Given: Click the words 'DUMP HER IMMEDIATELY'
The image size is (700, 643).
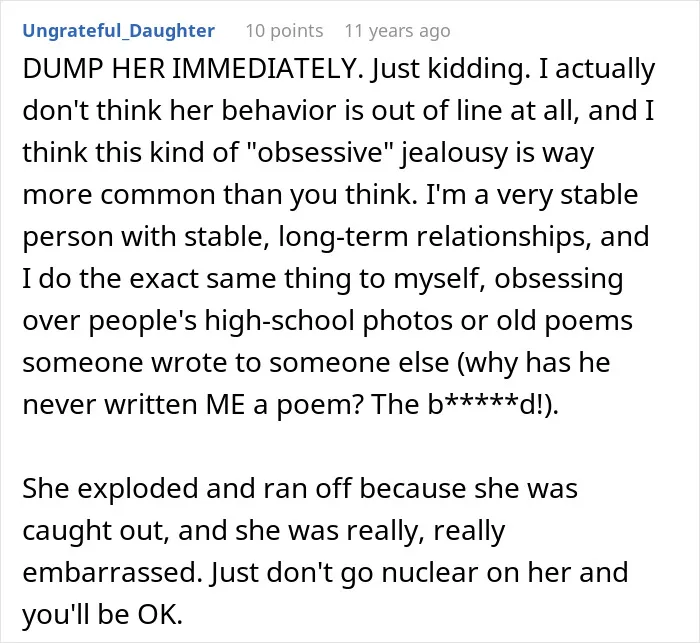Looking at the screenshot, I should [x=191, y=69].
